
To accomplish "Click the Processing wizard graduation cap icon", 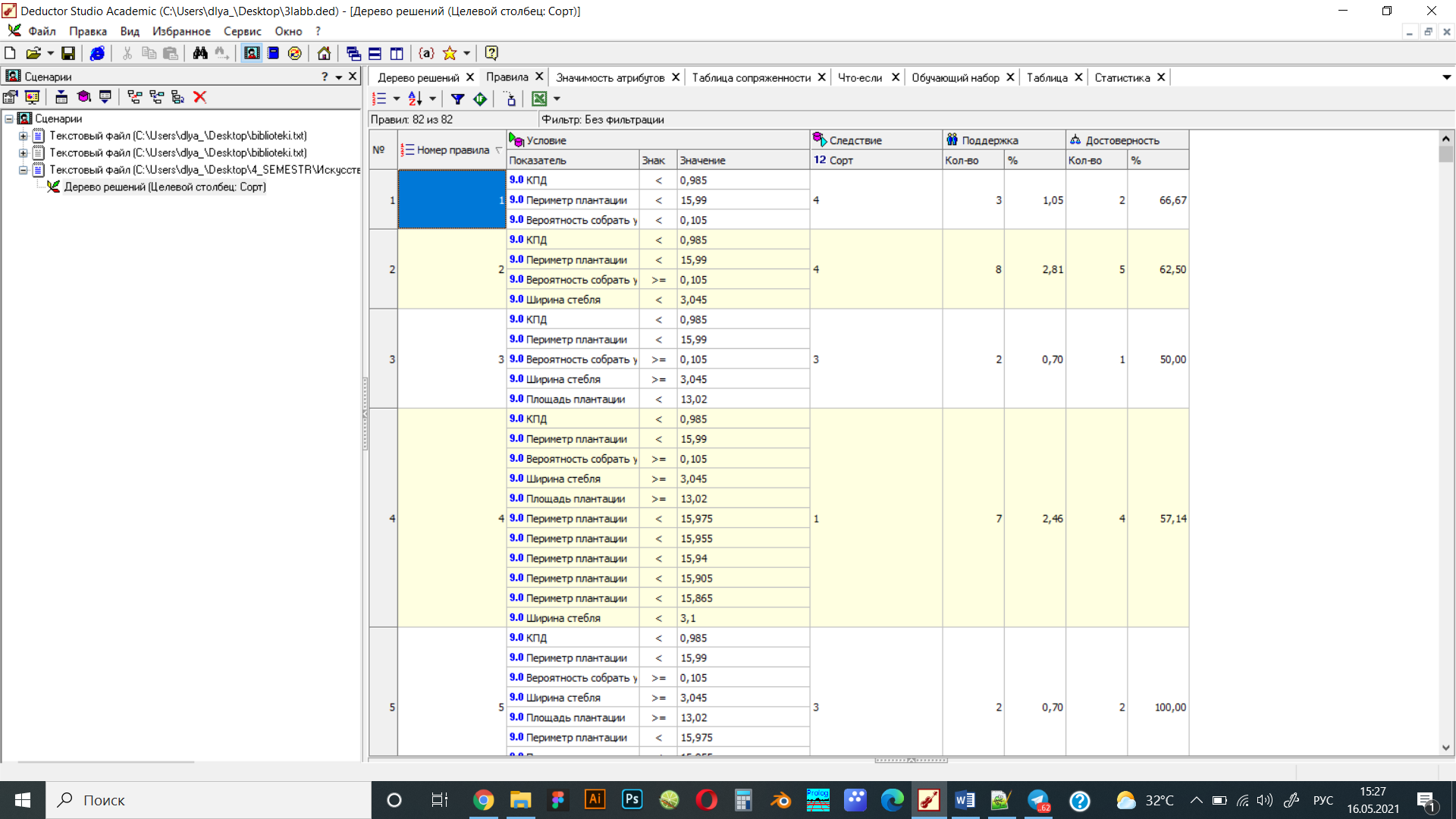I will (83, 97).
